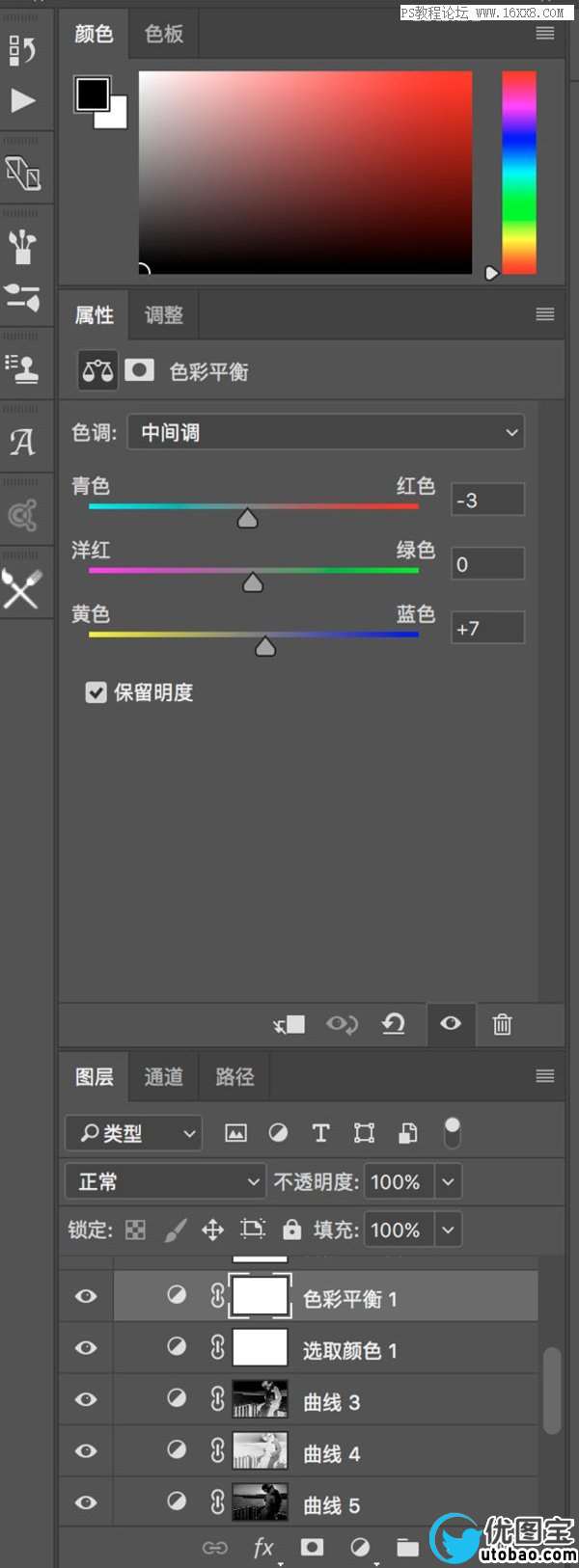
Task: Expand the 不透明度 opacity dropdown arrow
Action: pos(448,1181)
